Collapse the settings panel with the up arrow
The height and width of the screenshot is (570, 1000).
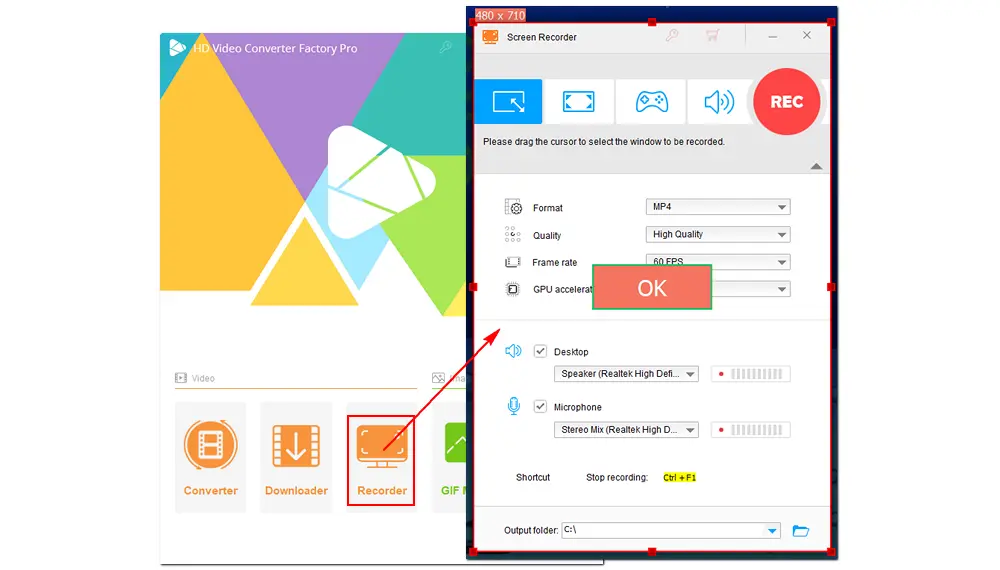(816, 166)
